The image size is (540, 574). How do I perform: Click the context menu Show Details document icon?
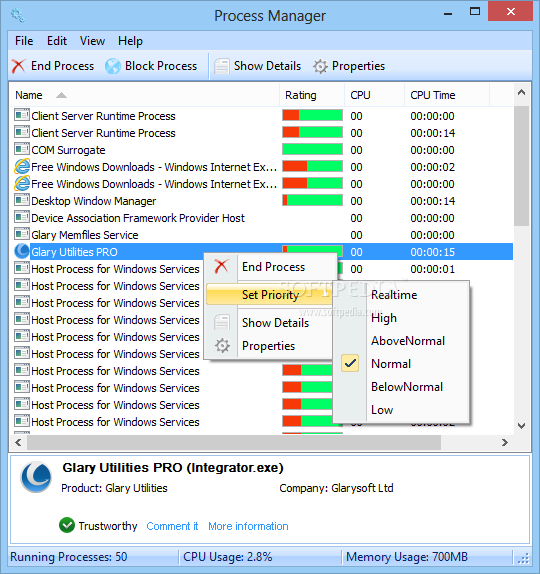point(222,323)
